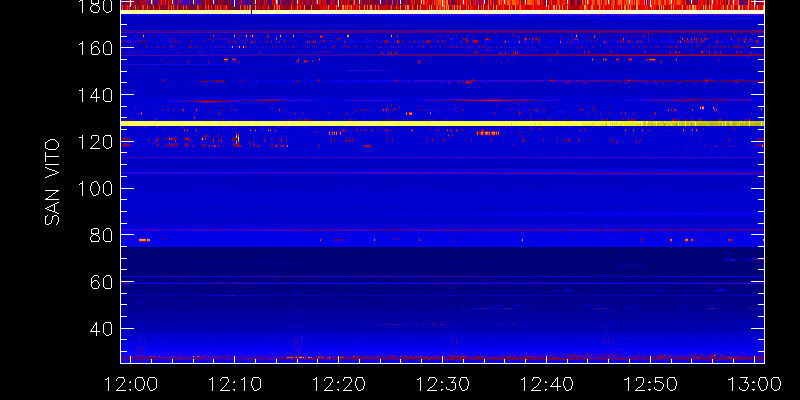Image resolution: width=800 pixels, height=400 pixels.
Task: Click the 12:50 time axis label
Action: pos(651,383)
